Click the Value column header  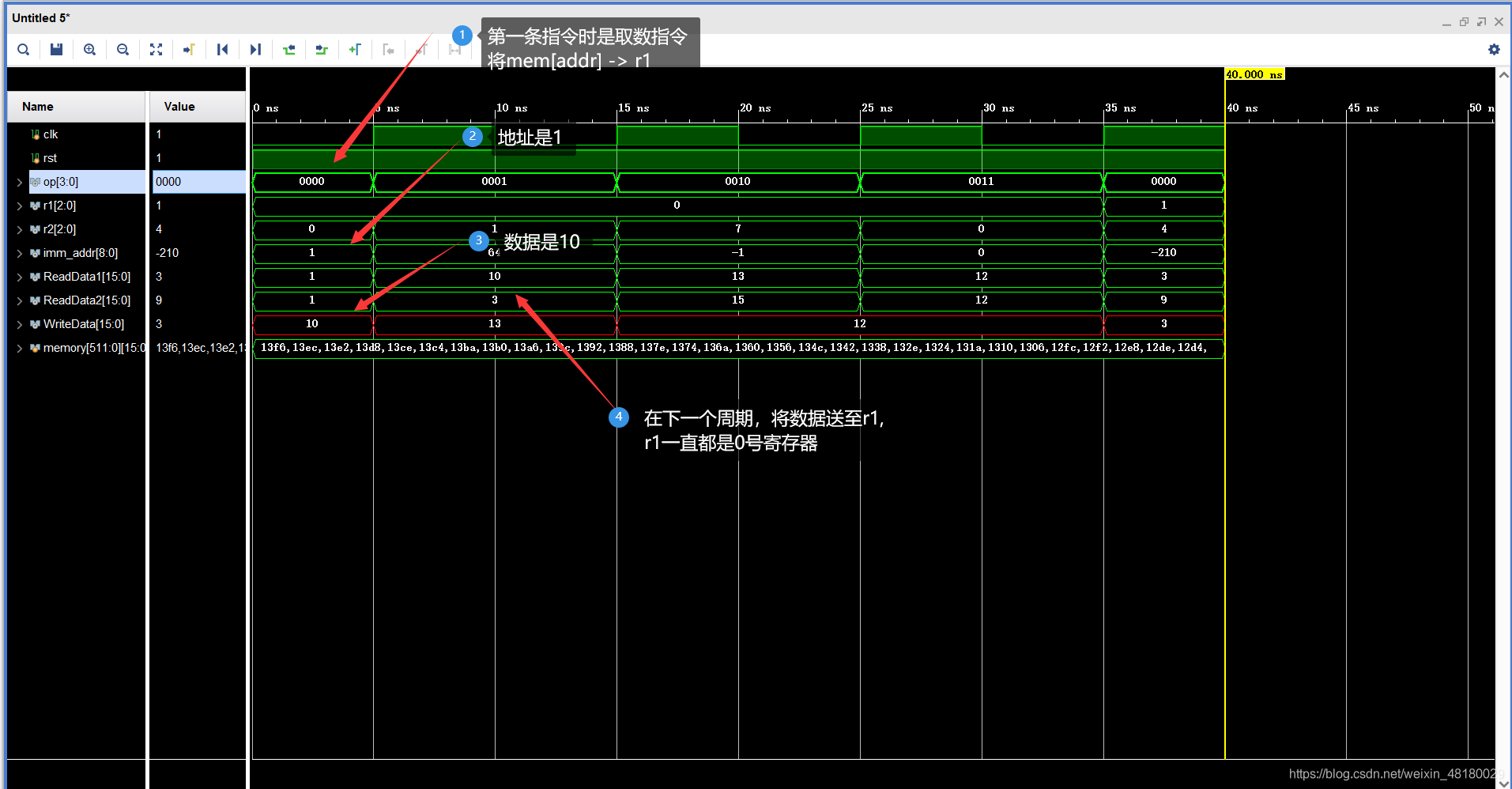click(x=198, y=107)
